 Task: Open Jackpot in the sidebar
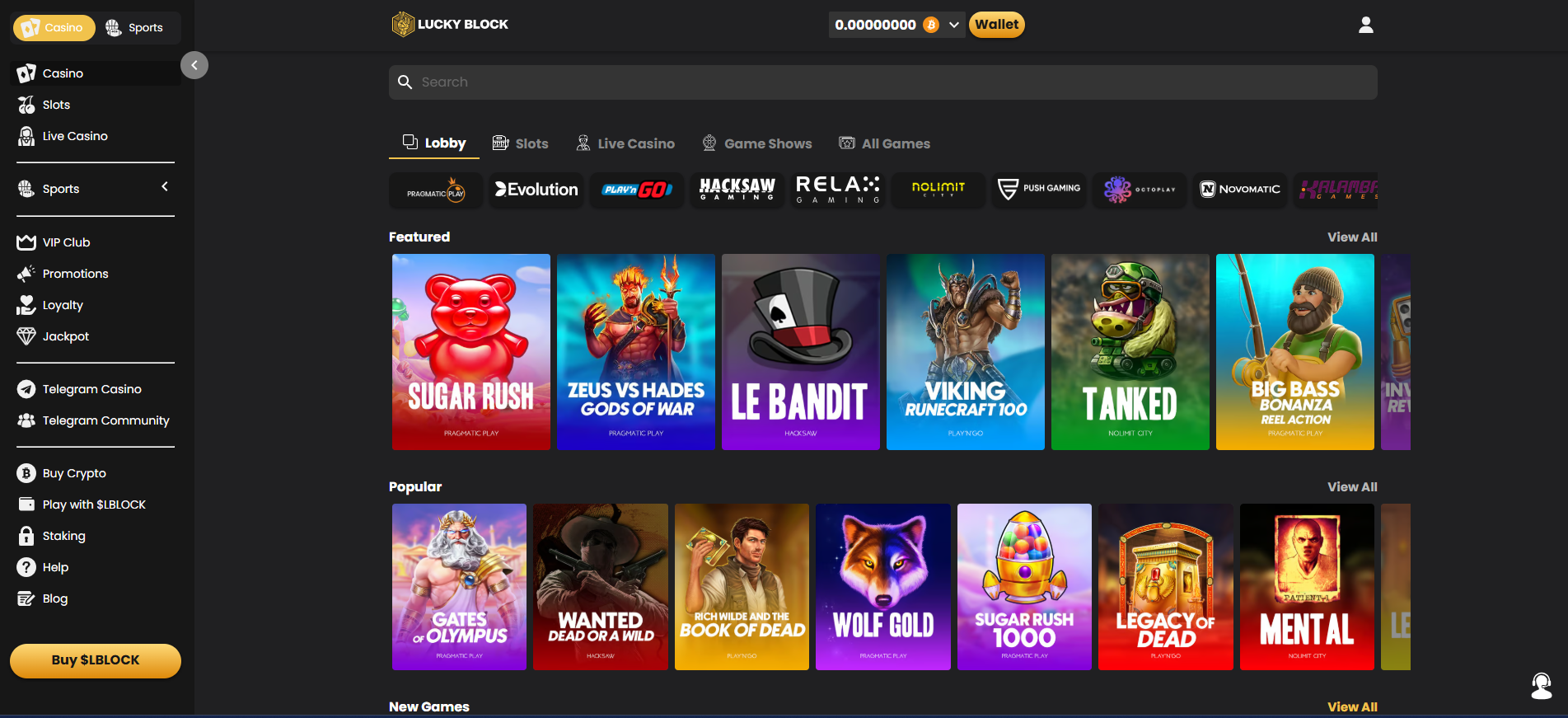[x=96, y=336]
